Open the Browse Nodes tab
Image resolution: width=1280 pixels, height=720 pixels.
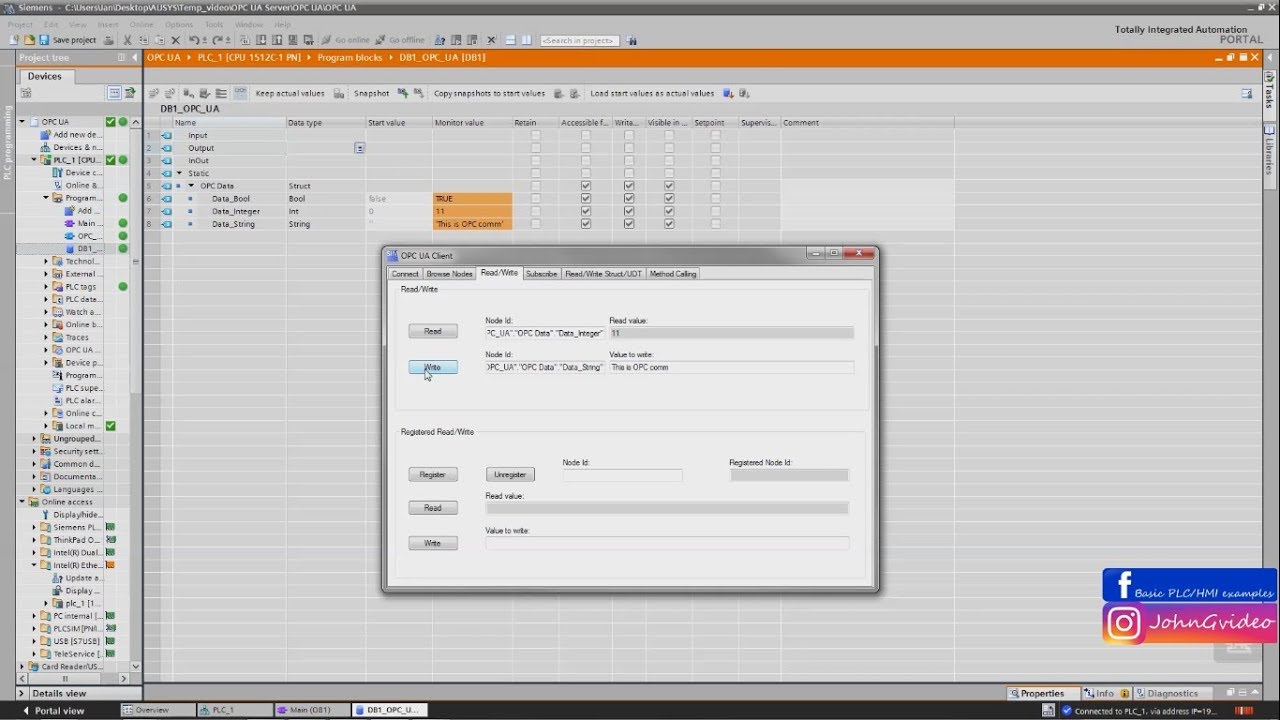click(449, 274)
